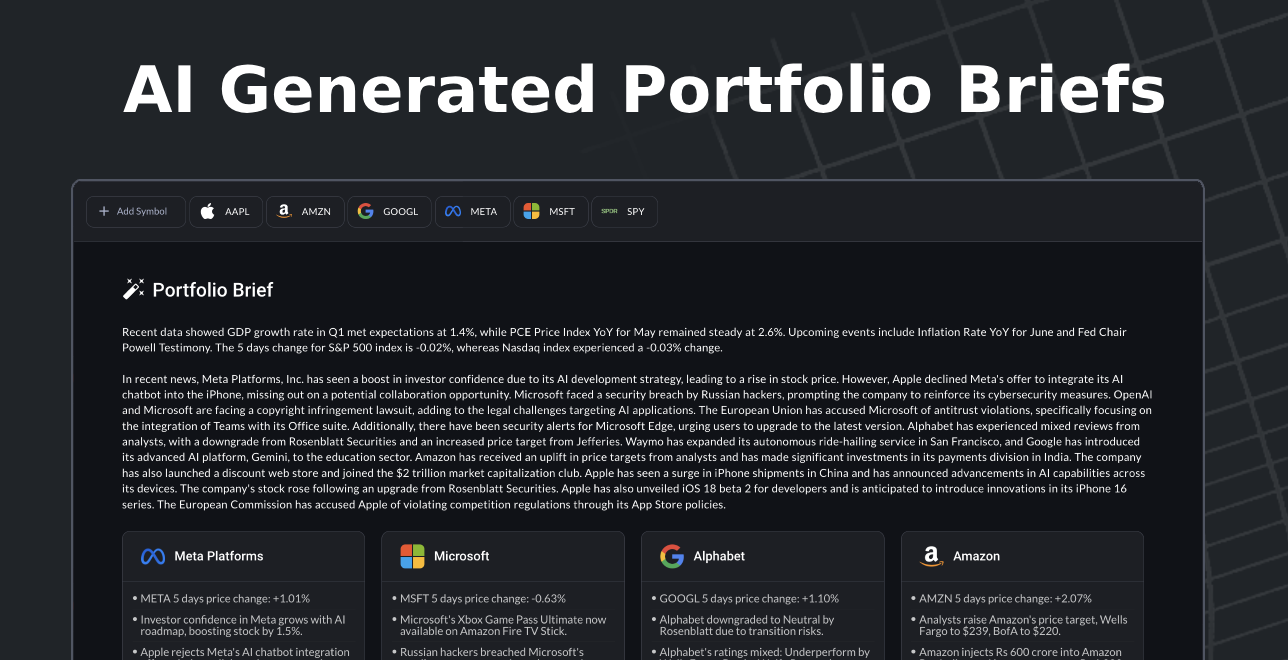Click the Microsoft card logo

click(x=412, y=556)
